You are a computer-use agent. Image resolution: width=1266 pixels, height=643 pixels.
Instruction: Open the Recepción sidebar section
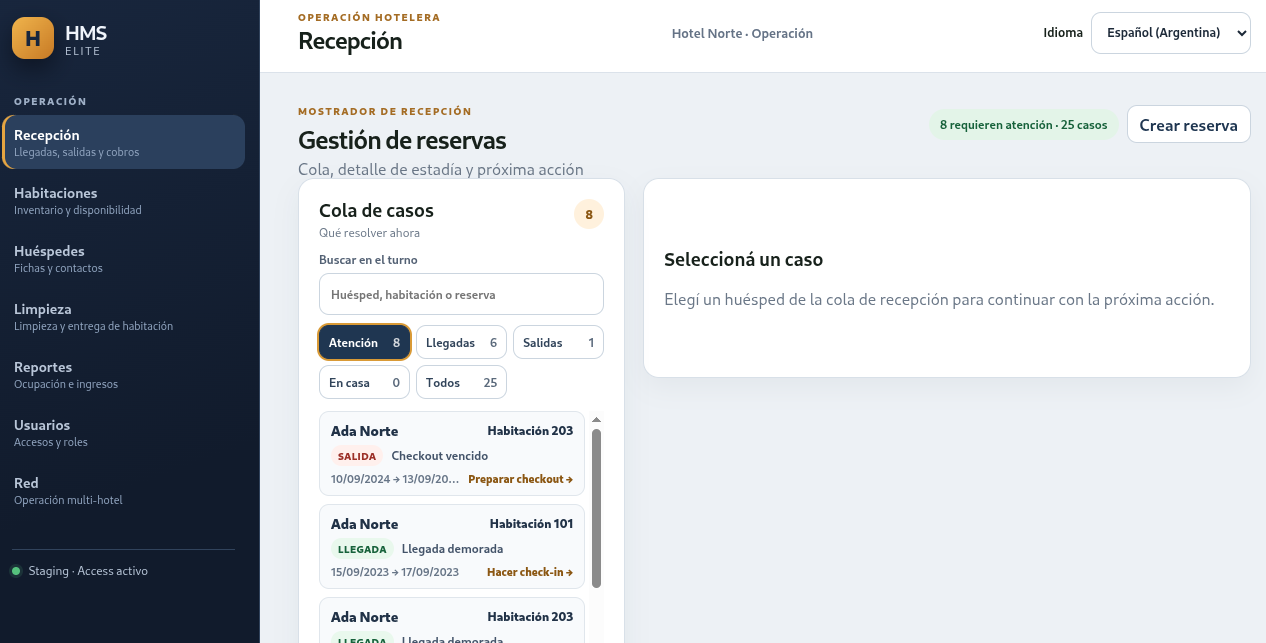click(x=124, y=142)
